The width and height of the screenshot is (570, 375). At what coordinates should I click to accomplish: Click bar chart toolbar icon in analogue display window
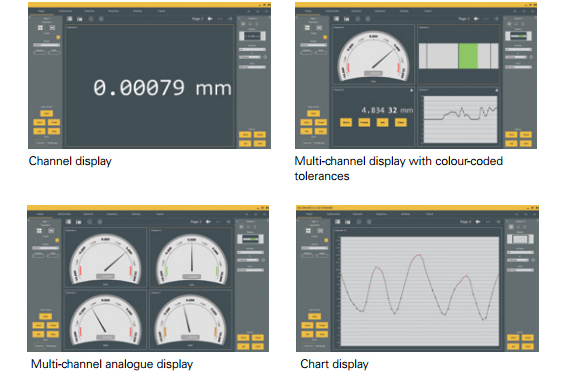(79, 222)
